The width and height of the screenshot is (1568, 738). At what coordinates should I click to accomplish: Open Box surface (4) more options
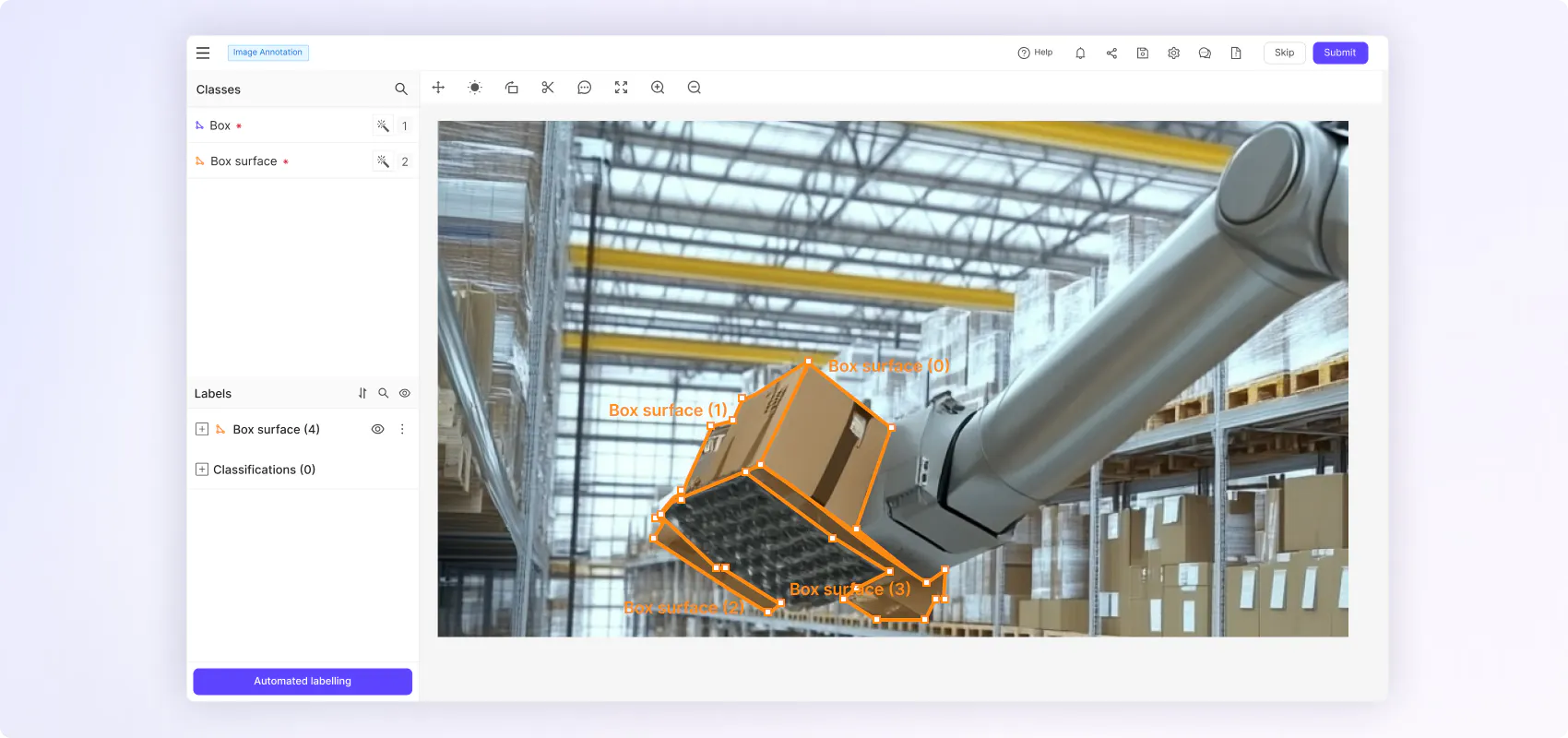pos(402,429)
